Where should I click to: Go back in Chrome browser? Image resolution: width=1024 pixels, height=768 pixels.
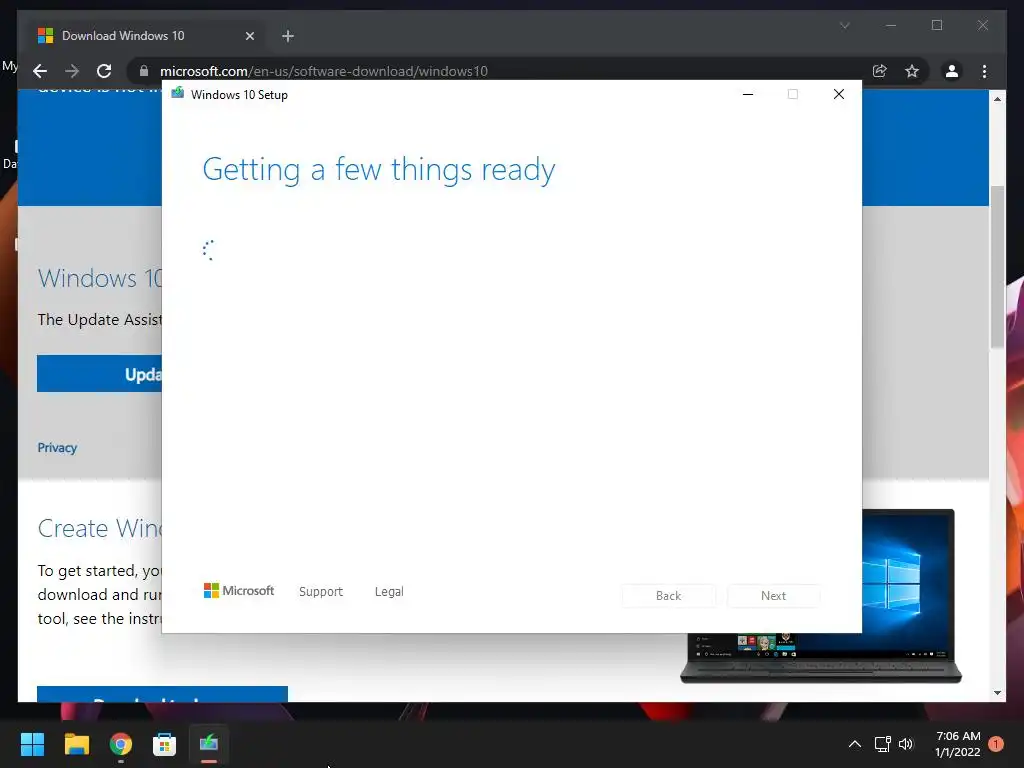pyautogui.click(x=40, y=71)
